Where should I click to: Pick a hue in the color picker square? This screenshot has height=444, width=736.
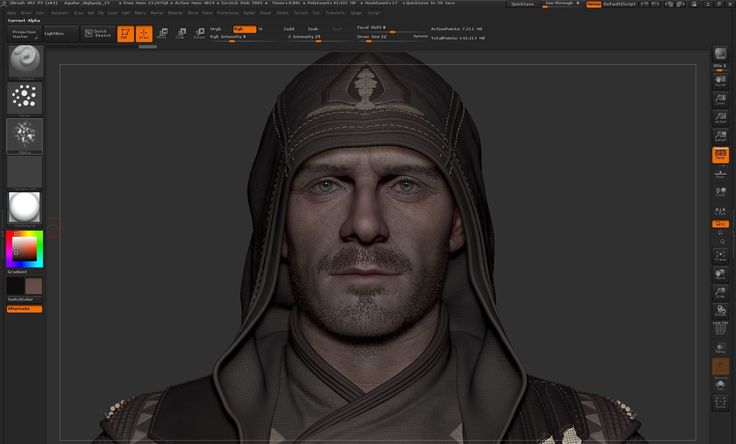(24, 249)
